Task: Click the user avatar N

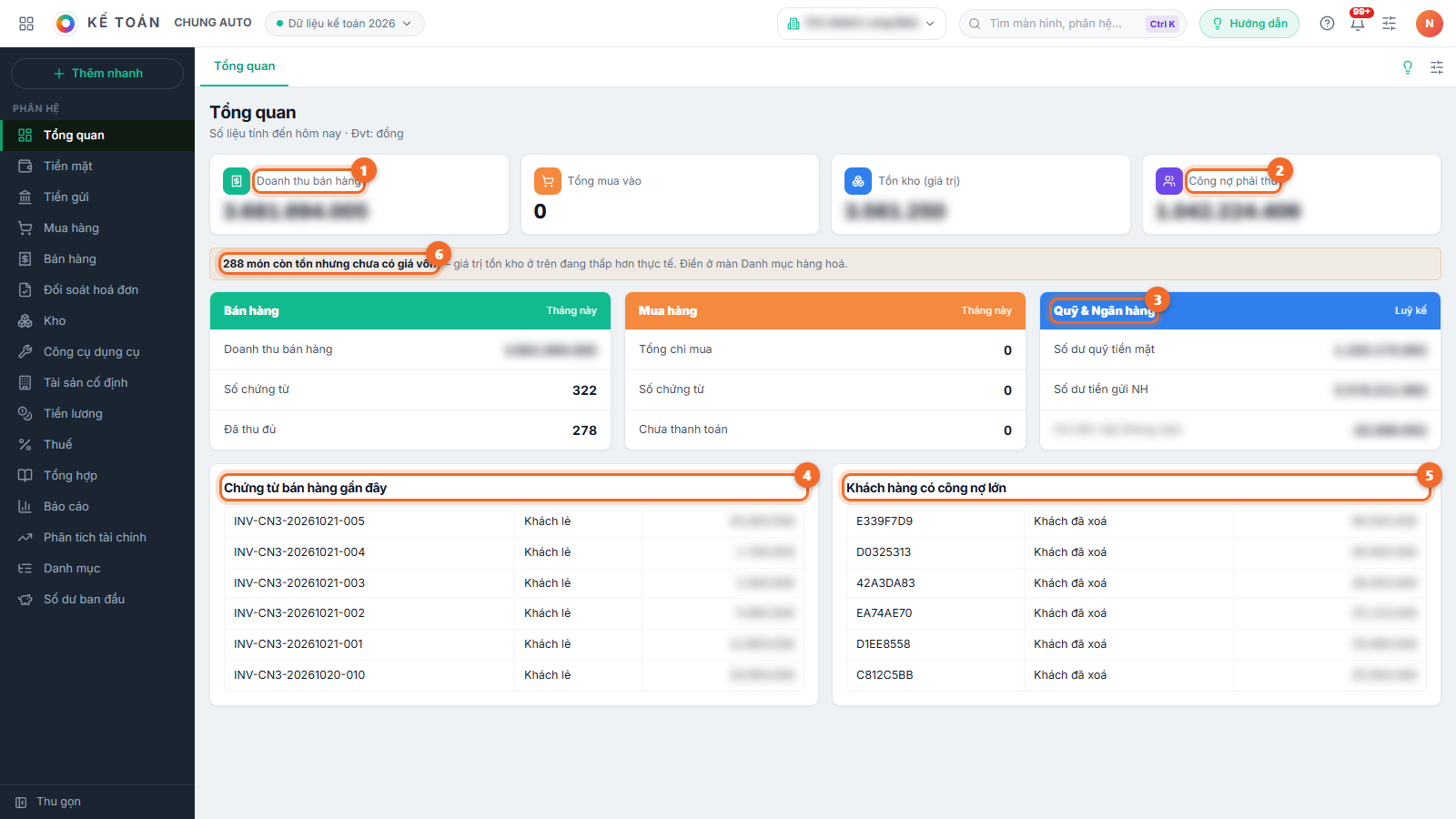Action: click(x=1430, y=24)
